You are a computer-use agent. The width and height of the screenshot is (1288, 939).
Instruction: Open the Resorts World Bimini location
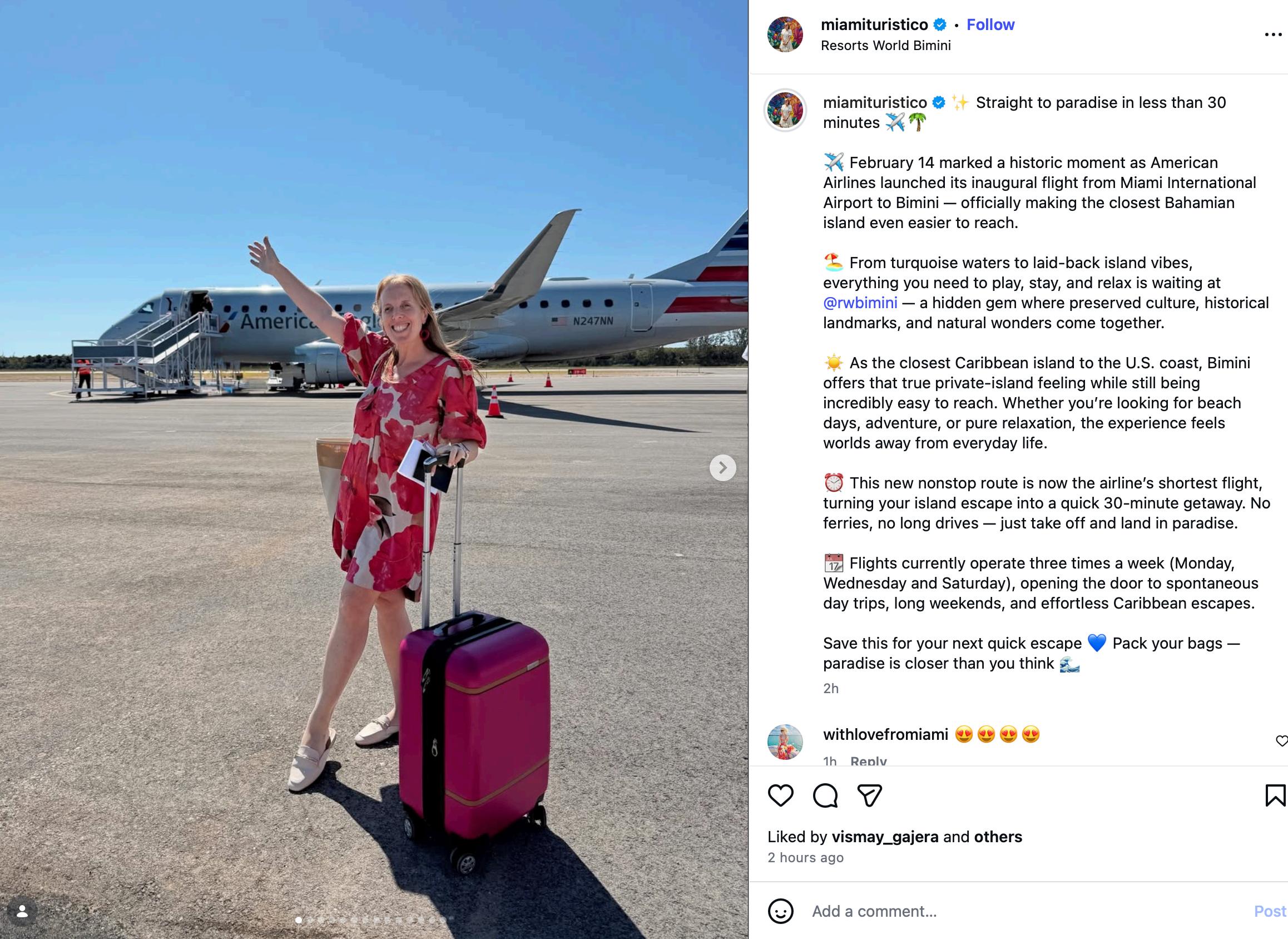[886, 46]
